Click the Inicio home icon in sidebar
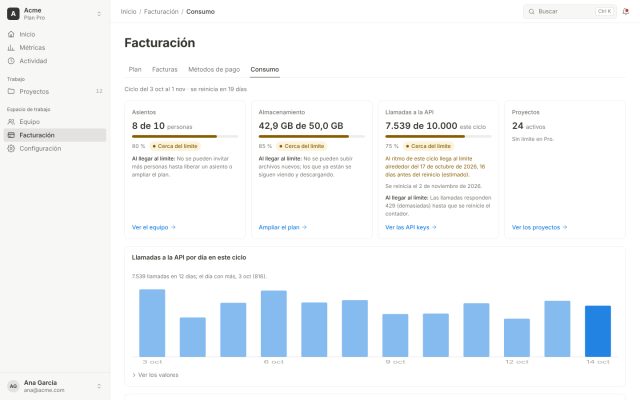This screenshot has width=640, height=400. pos(11,34)
